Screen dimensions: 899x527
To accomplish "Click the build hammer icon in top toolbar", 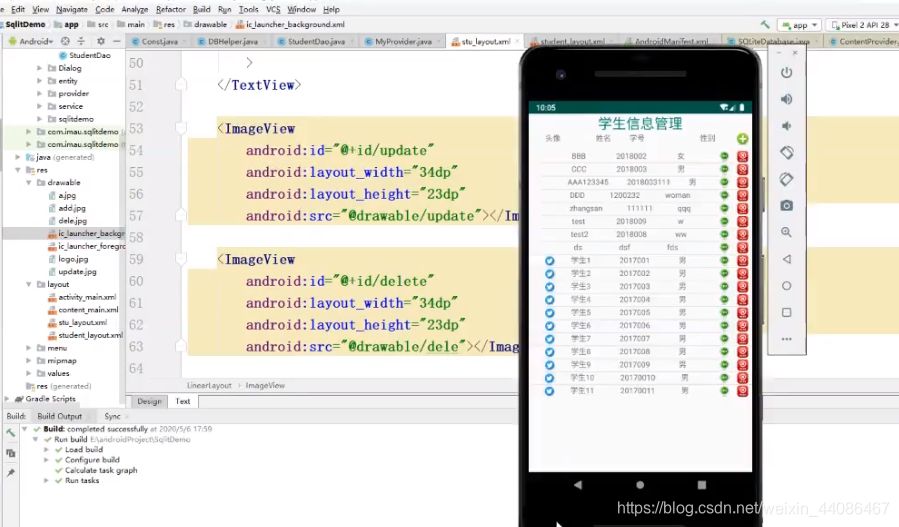I will point(765,25).
